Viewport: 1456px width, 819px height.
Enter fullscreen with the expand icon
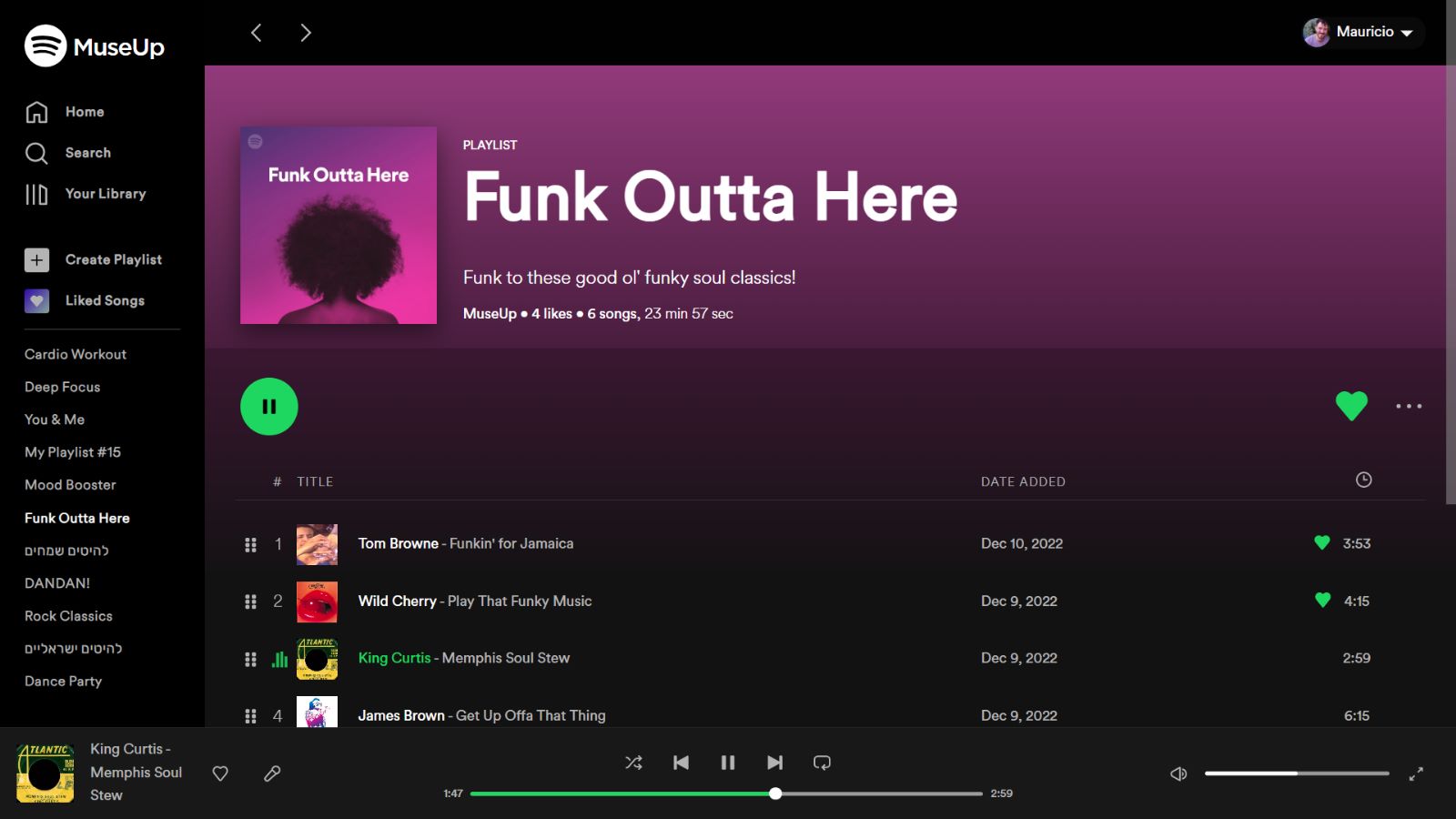[x=1416, y=773]
